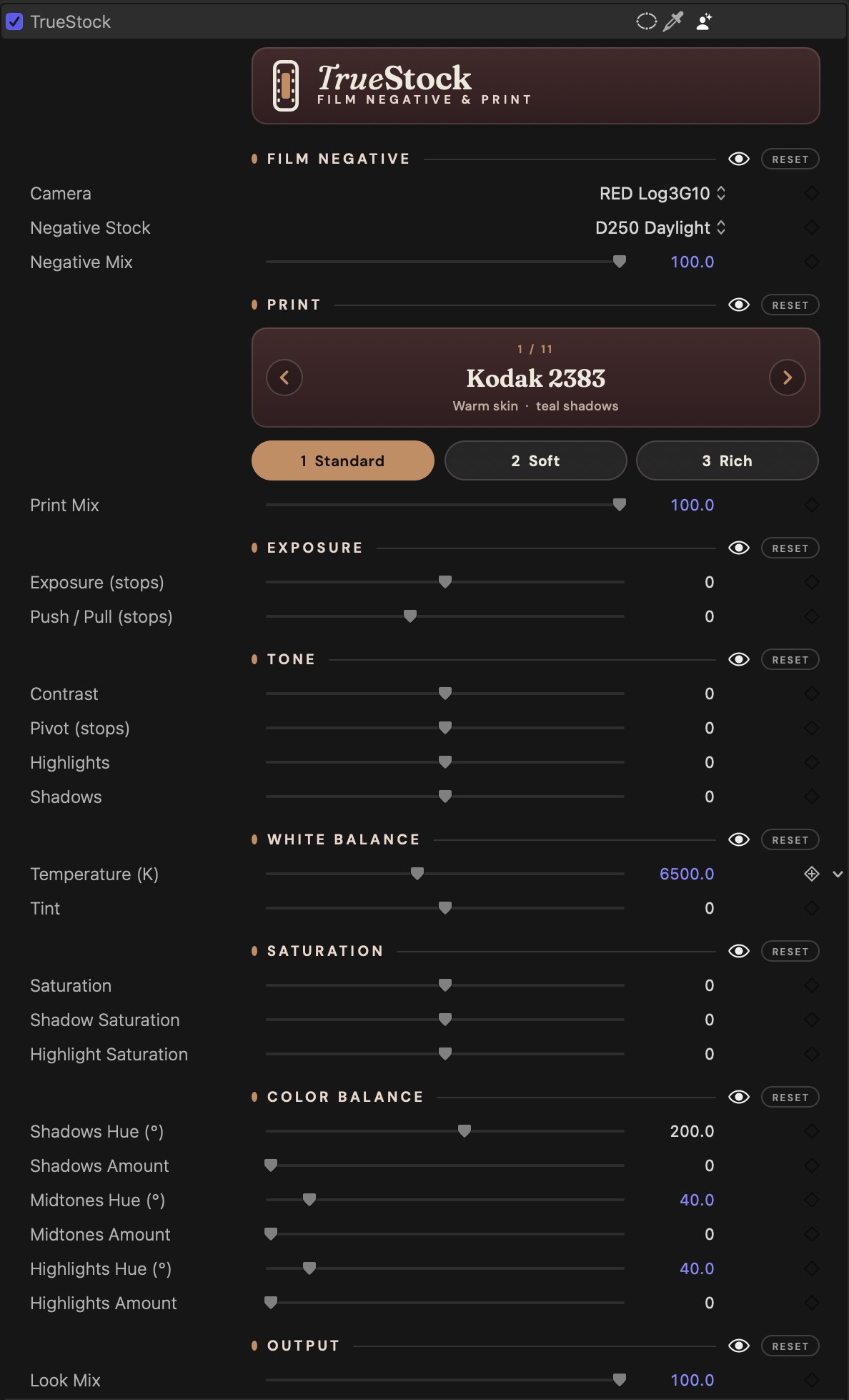Click keyframe diamond for Camera row
The width and height of the screenshot is (849, 1400).
(x=811, y=193)
